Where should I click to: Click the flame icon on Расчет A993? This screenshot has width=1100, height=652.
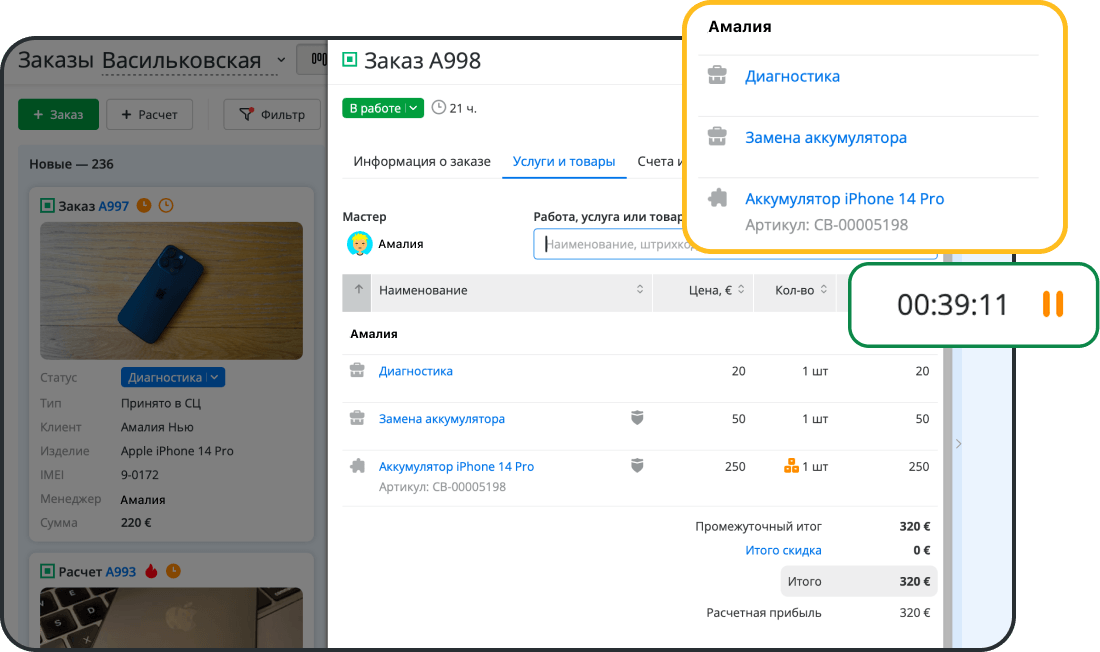152,572
